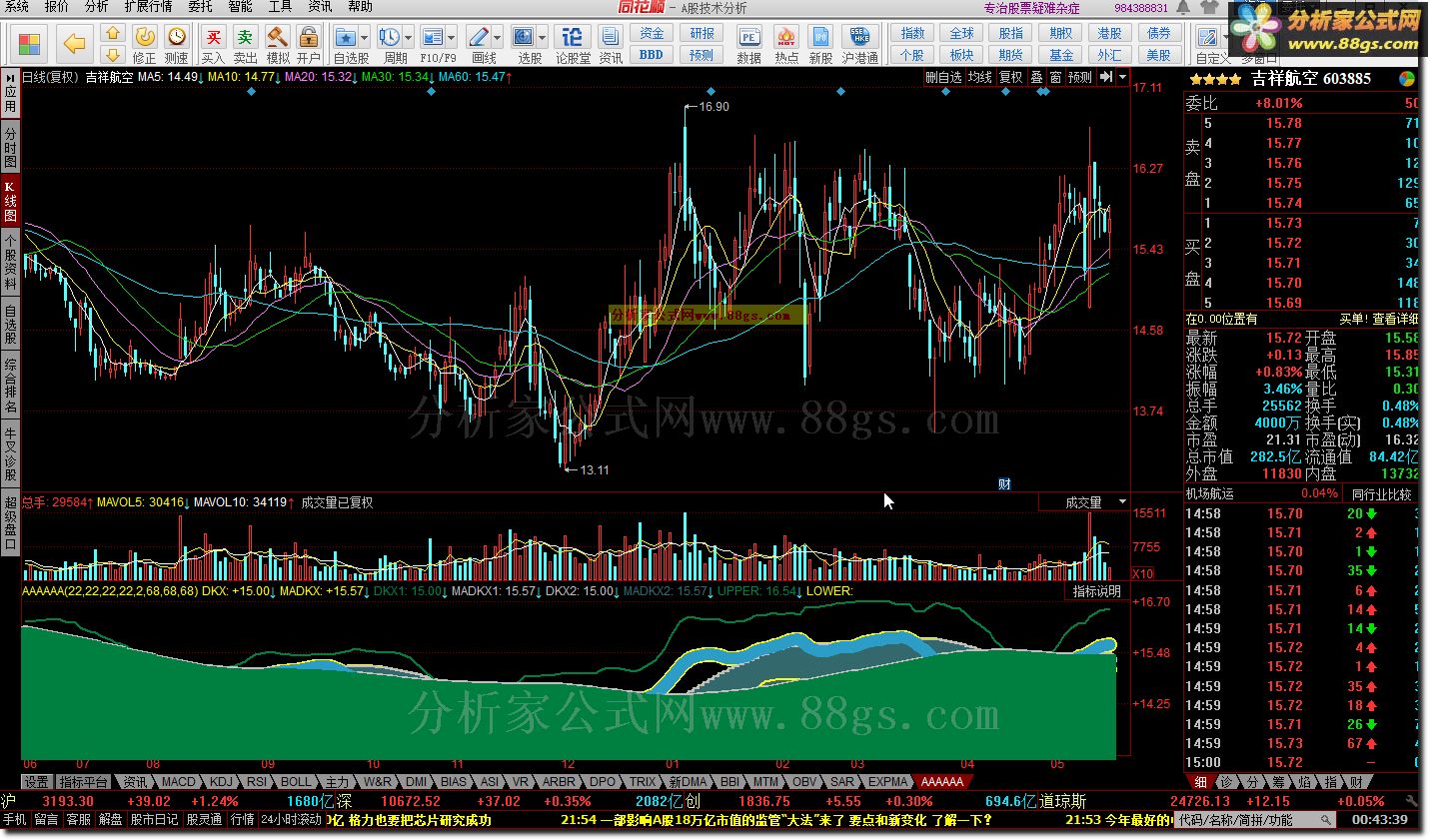Switch to the KDJ indicator tab
The image size is (1430, 840).
point(221,782)
